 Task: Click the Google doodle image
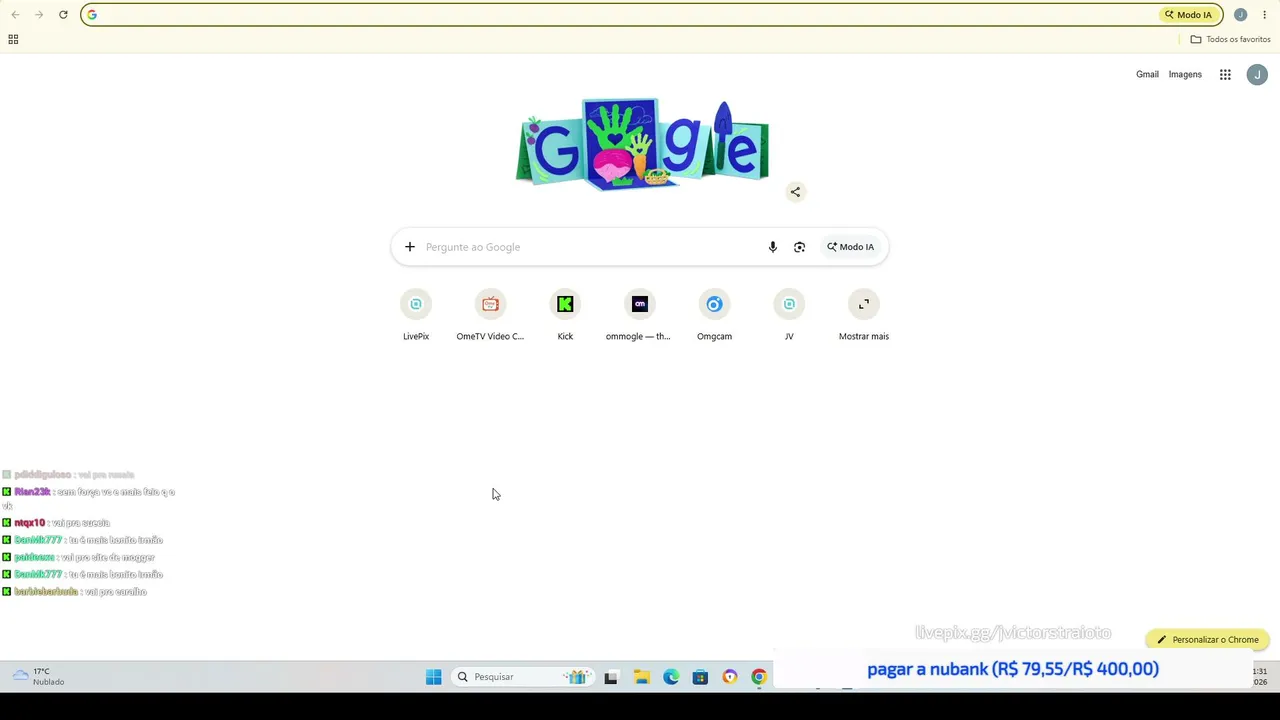[x=642, y=145]
